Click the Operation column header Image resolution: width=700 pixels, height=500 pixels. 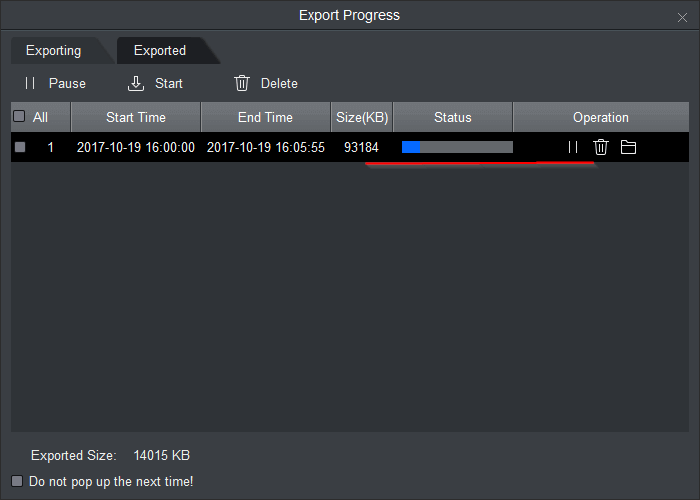click(600, 118)
